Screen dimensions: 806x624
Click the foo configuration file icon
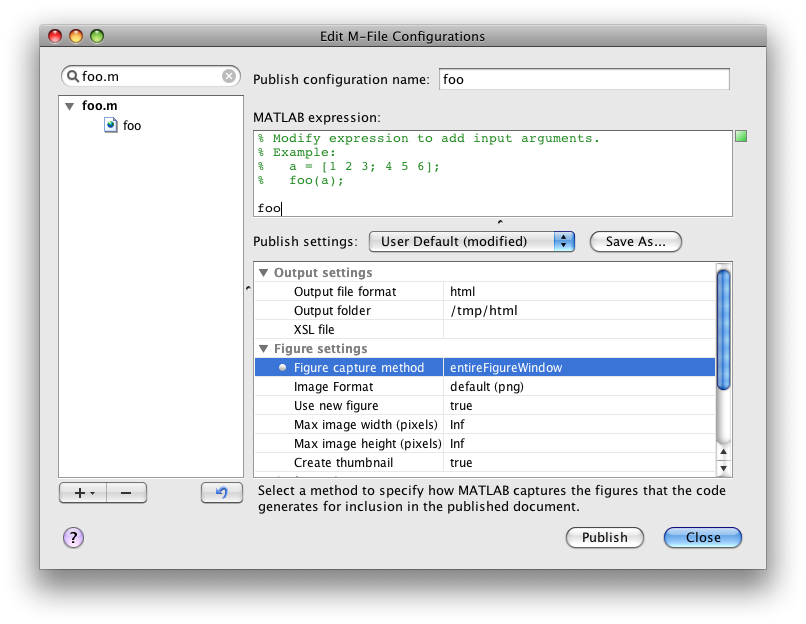point(111,125)
